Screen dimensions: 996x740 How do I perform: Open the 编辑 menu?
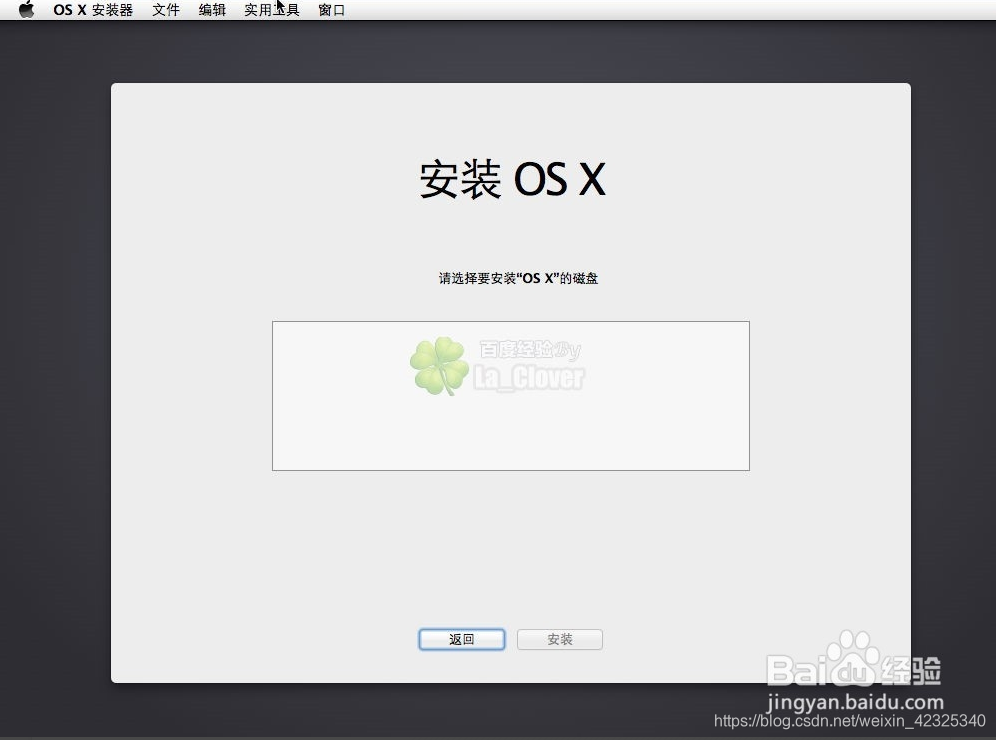212,10
